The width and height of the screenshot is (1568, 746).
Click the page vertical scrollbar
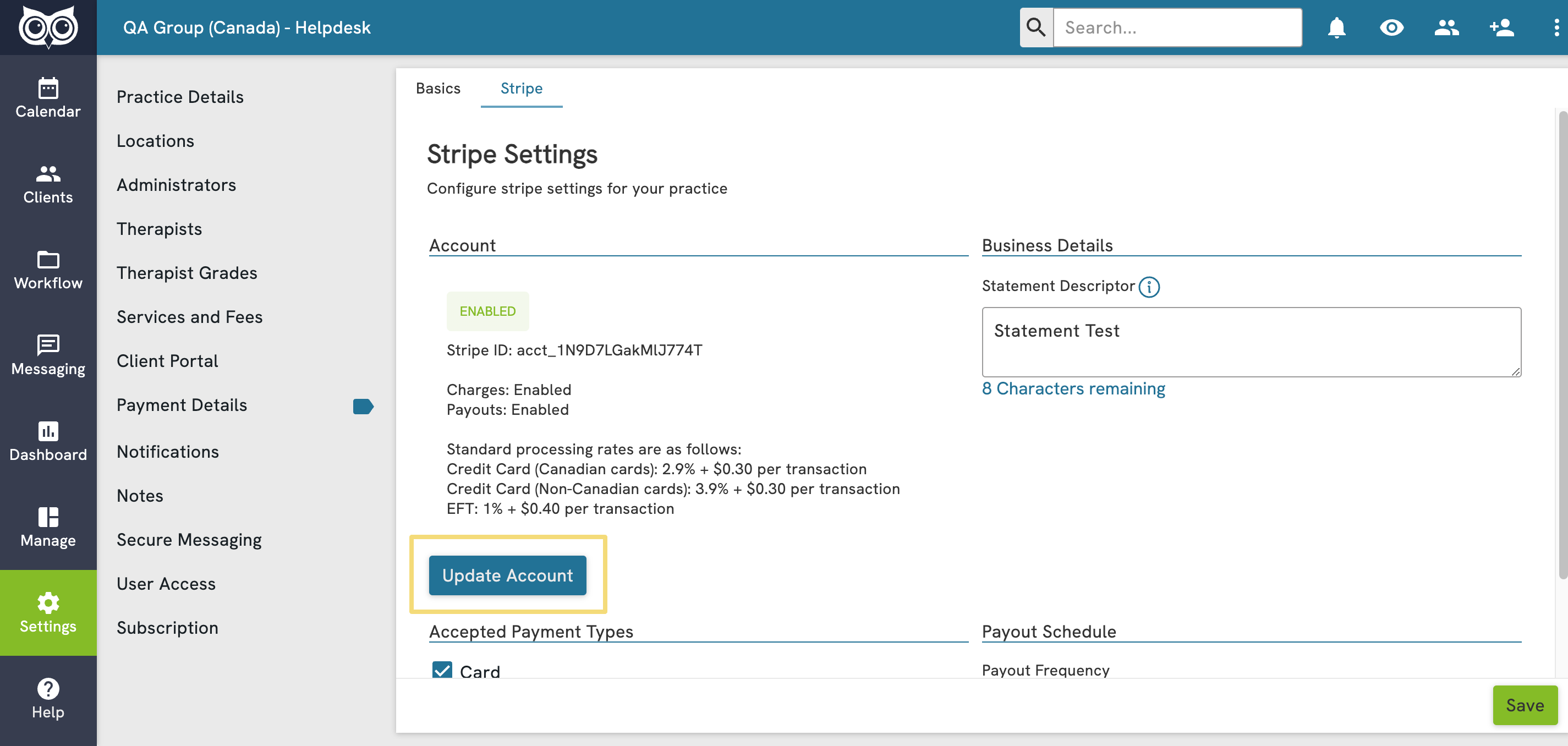[1562, 344]
